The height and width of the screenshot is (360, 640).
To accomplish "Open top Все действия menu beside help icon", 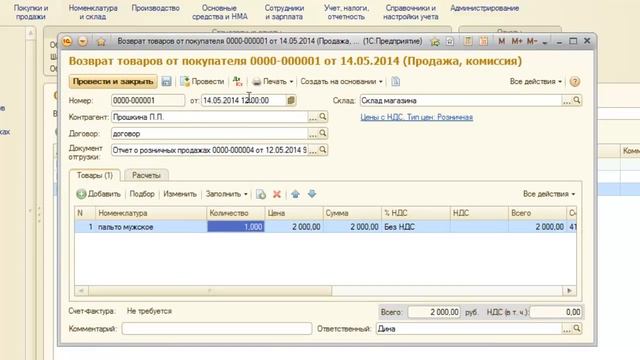I will tap(536, 81).
